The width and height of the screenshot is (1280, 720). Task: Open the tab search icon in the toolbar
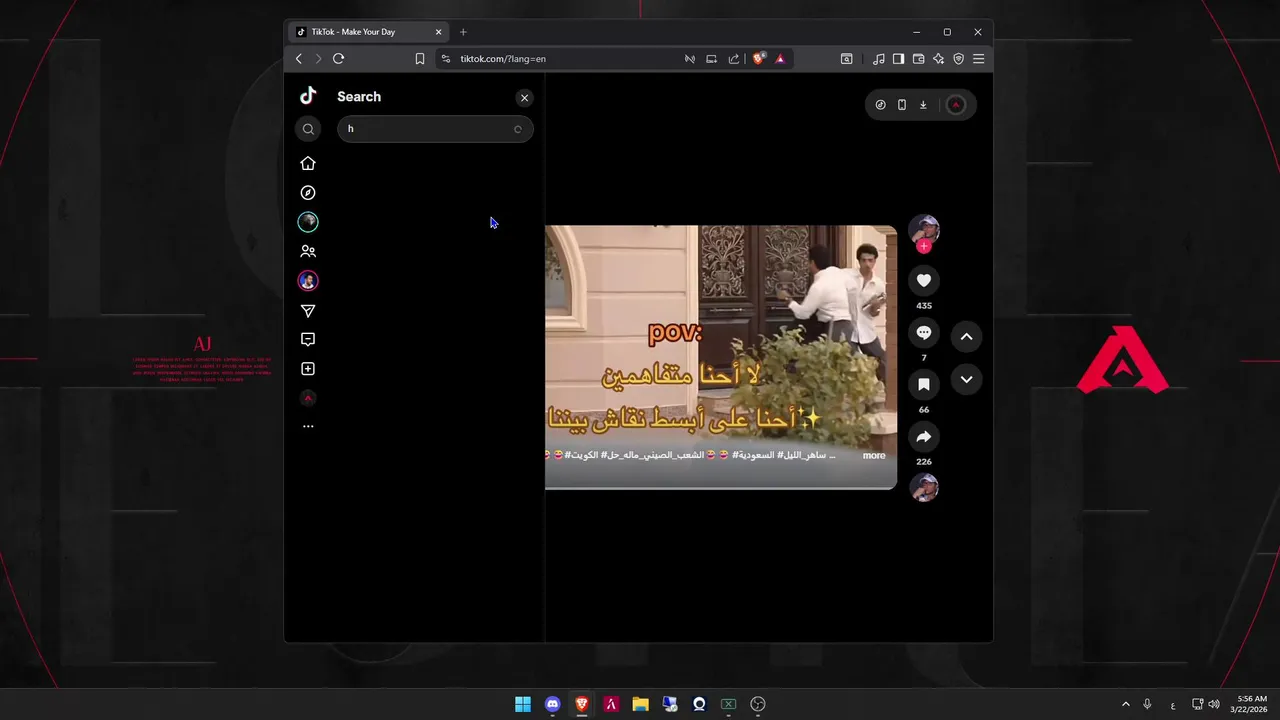pyautogui.click(x=846, y=59)
